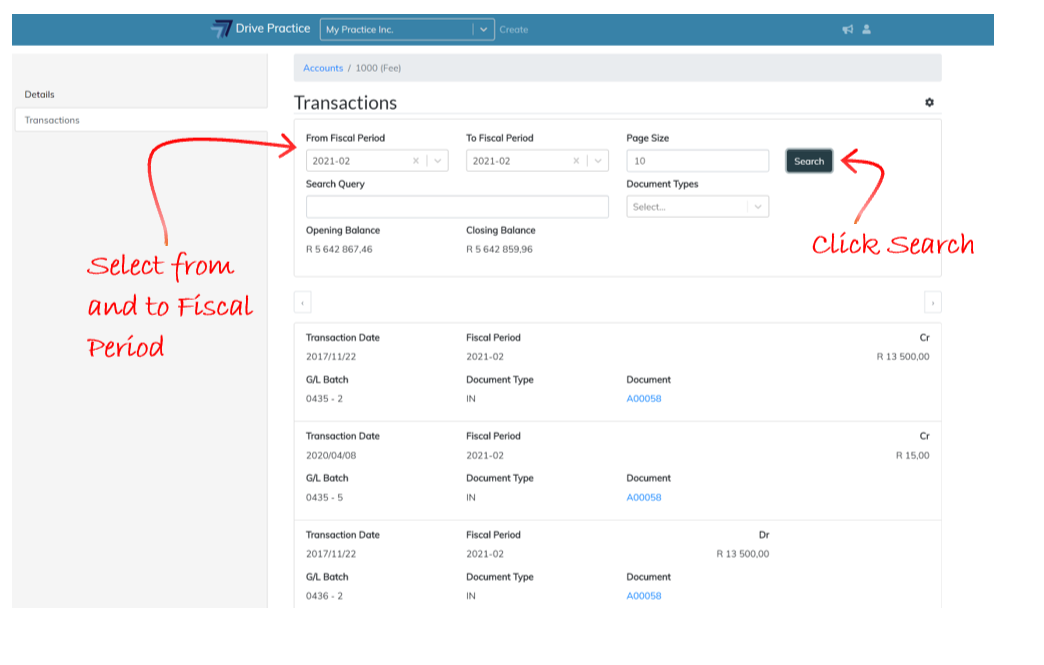
Task: Go to previous page of transactions
Action: tap(303, 303)
